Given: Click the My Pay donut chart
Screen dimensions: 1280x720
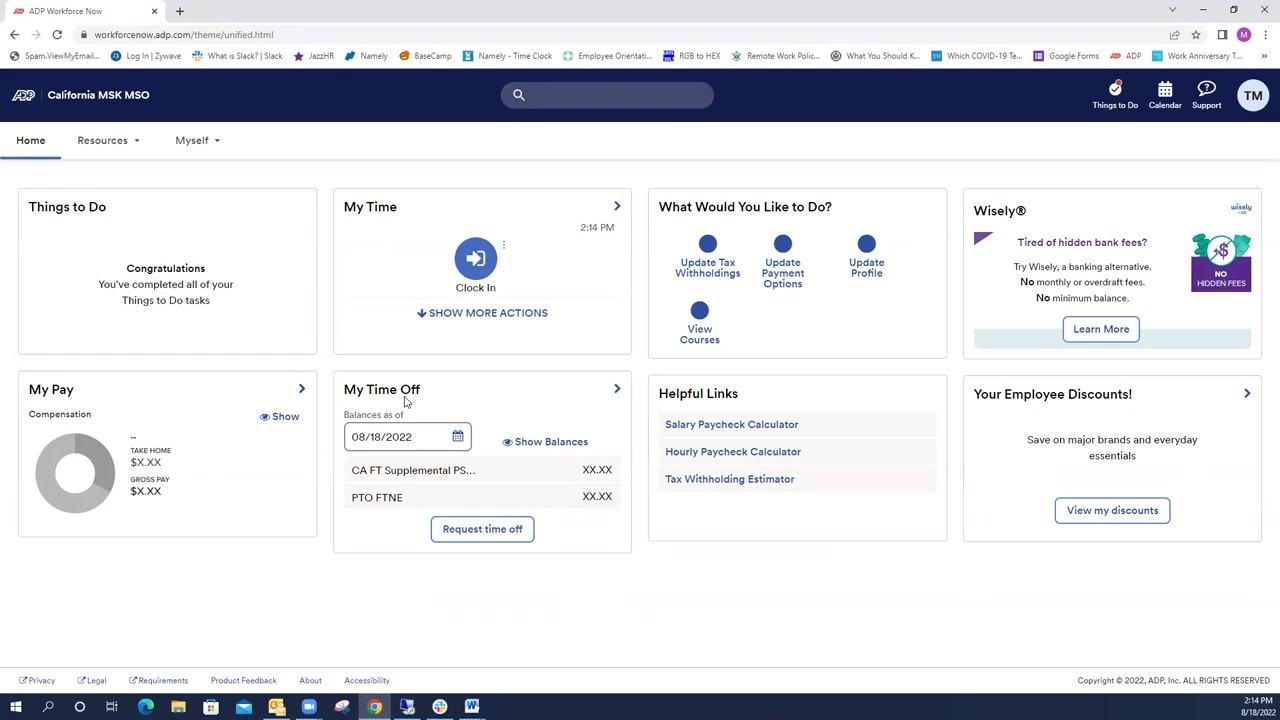Looking at the screenshot, I should point(75,473).
